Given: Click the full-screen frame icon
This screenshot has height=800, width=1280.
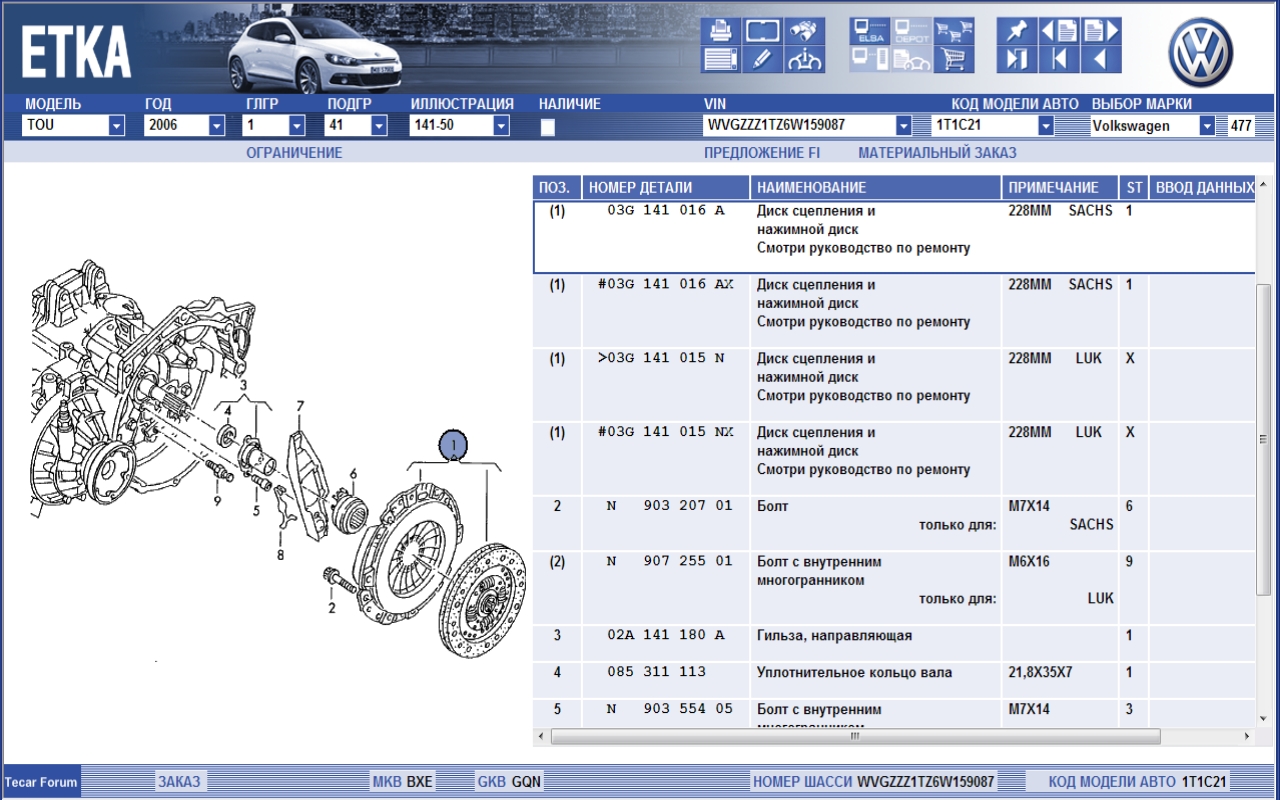Looking at the screenshot, I should (763, 30).
